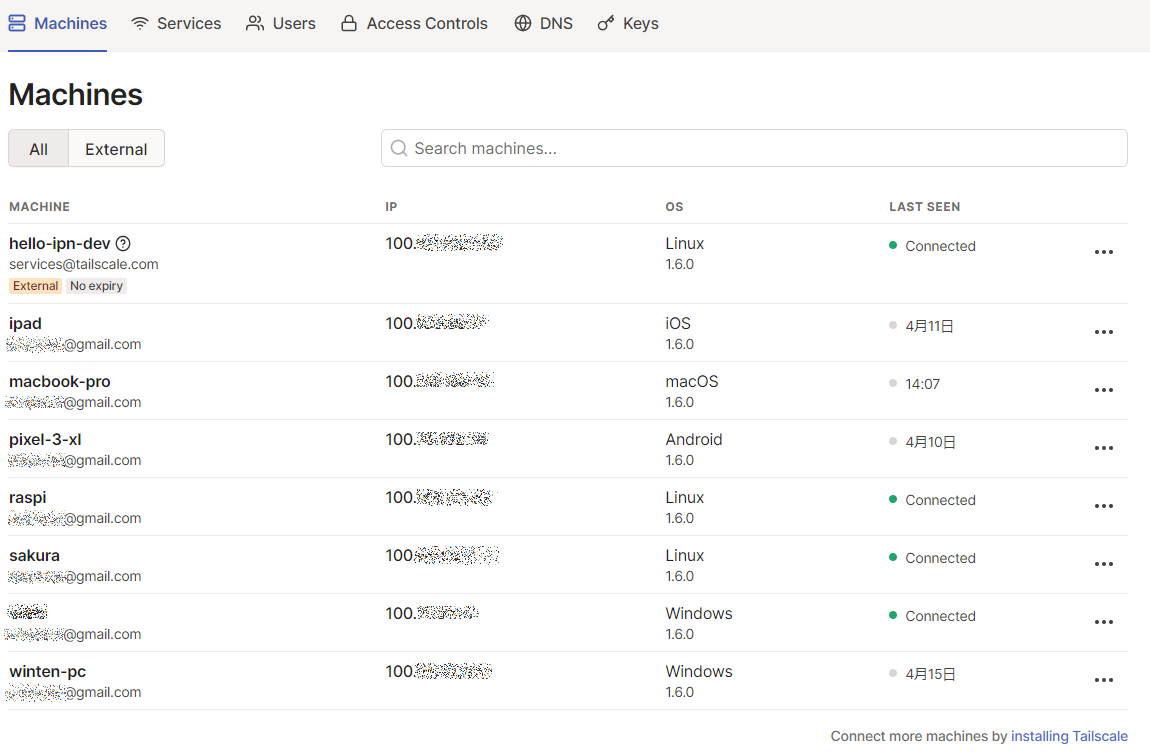Open the Services tab
This screenshot has width=1150, height=755.
coord(176,23)
